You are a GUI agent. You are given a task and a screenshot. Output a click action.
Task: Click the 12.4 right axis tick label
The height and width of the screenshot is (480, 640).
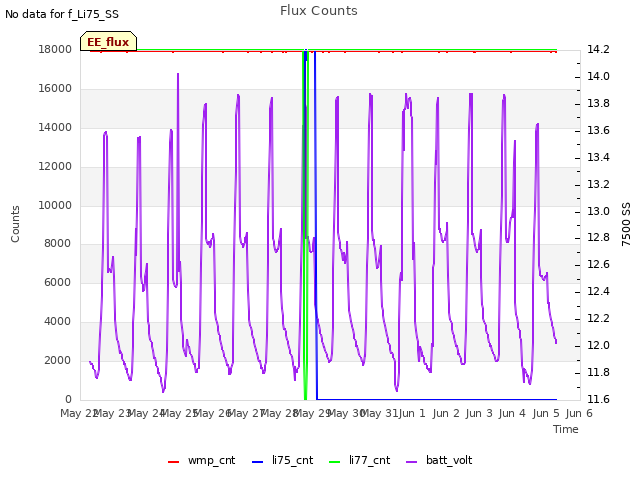[598, 291]
